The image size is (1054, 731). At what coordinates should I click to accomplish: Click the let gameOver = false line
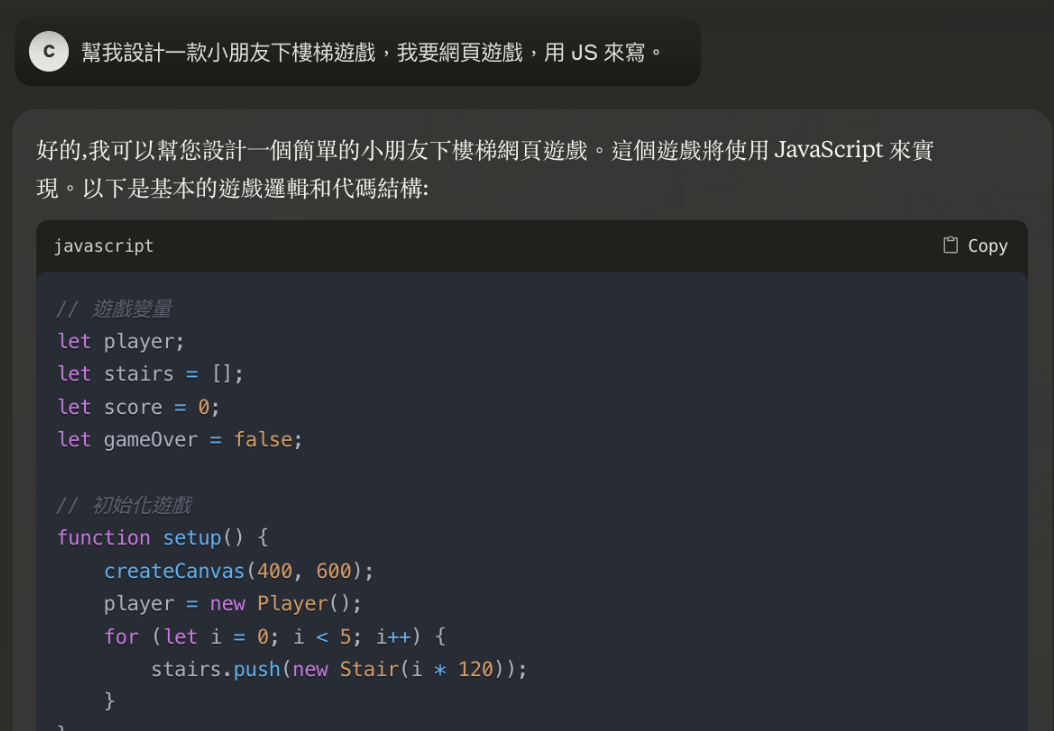tap(180, 439)
